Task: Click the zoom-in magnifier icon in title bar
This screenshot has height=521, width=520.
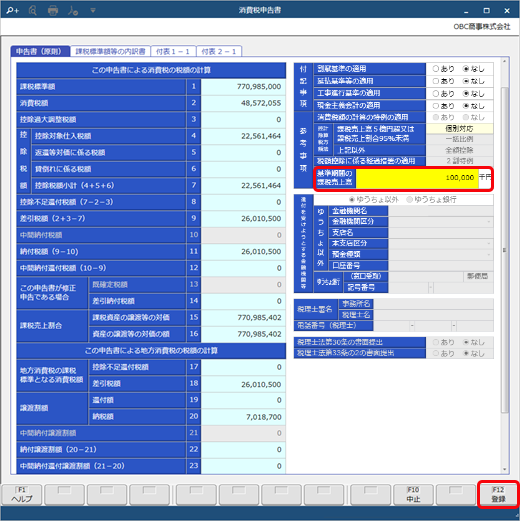Action: 12,10
